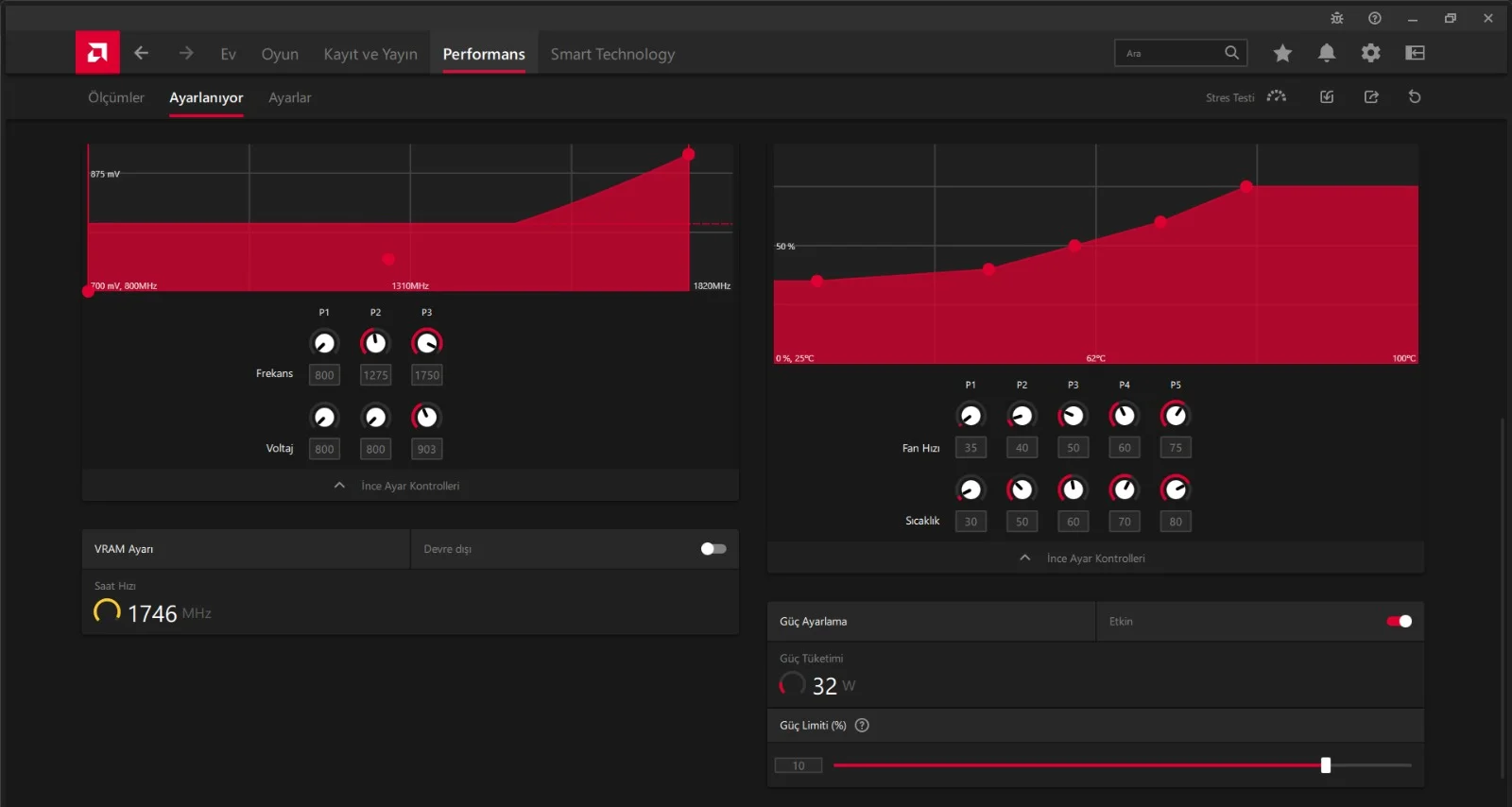This screenshot has height=807, width=1512.
Task: Click the export profile share icon
Action: pyautogui.click(x=1371, y=96)
